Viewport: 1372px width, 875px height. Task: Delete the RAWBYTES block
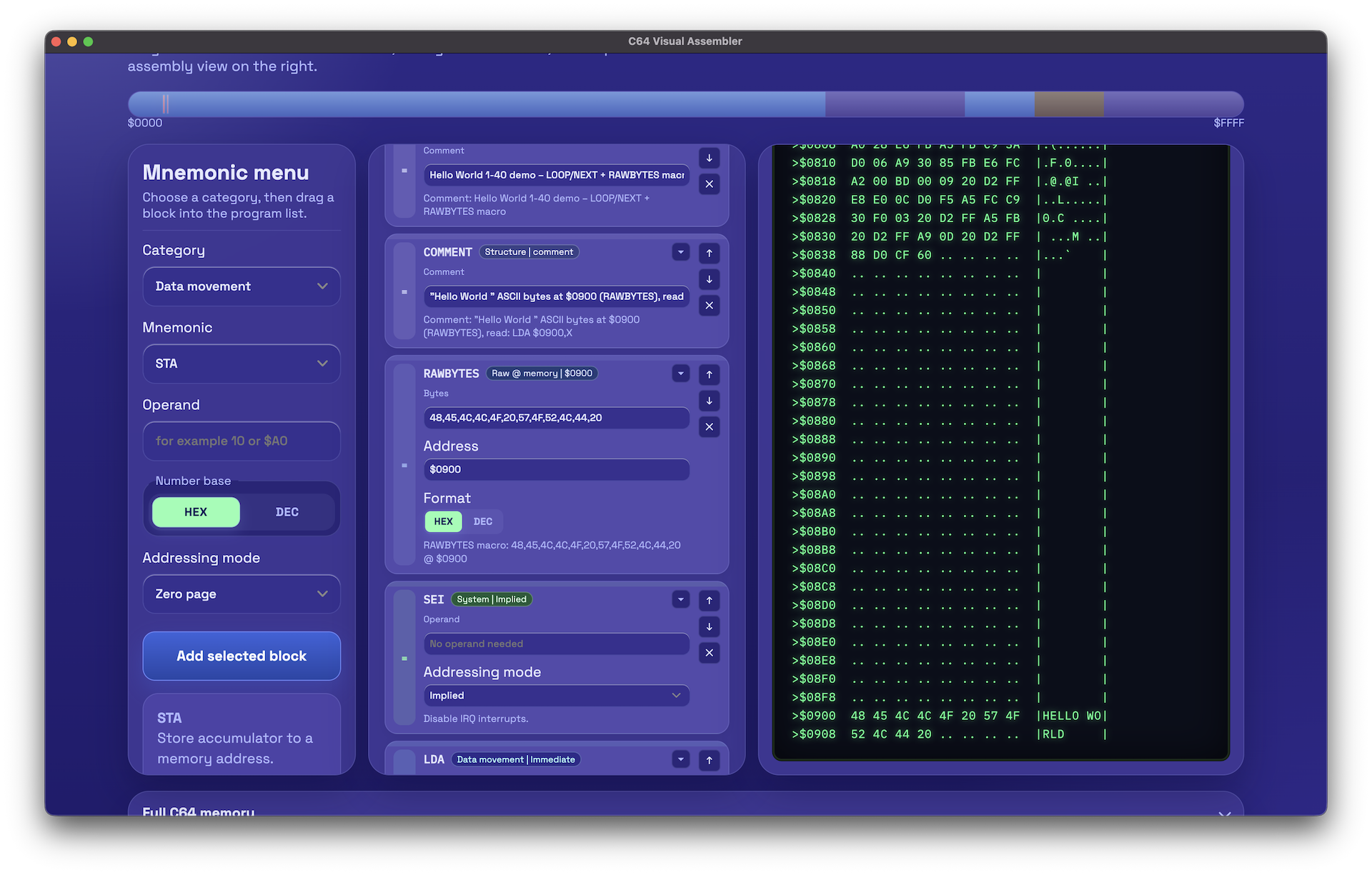click(x=709, y=427)
